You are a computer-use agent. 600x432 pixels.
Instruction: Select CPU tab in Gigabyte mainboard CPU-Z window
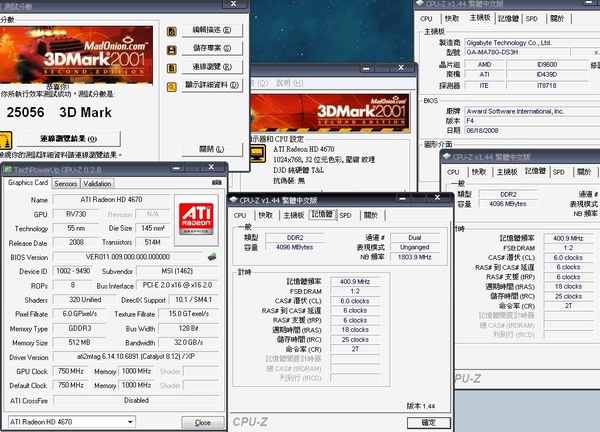pyautogui.click(x=426, y=19)
